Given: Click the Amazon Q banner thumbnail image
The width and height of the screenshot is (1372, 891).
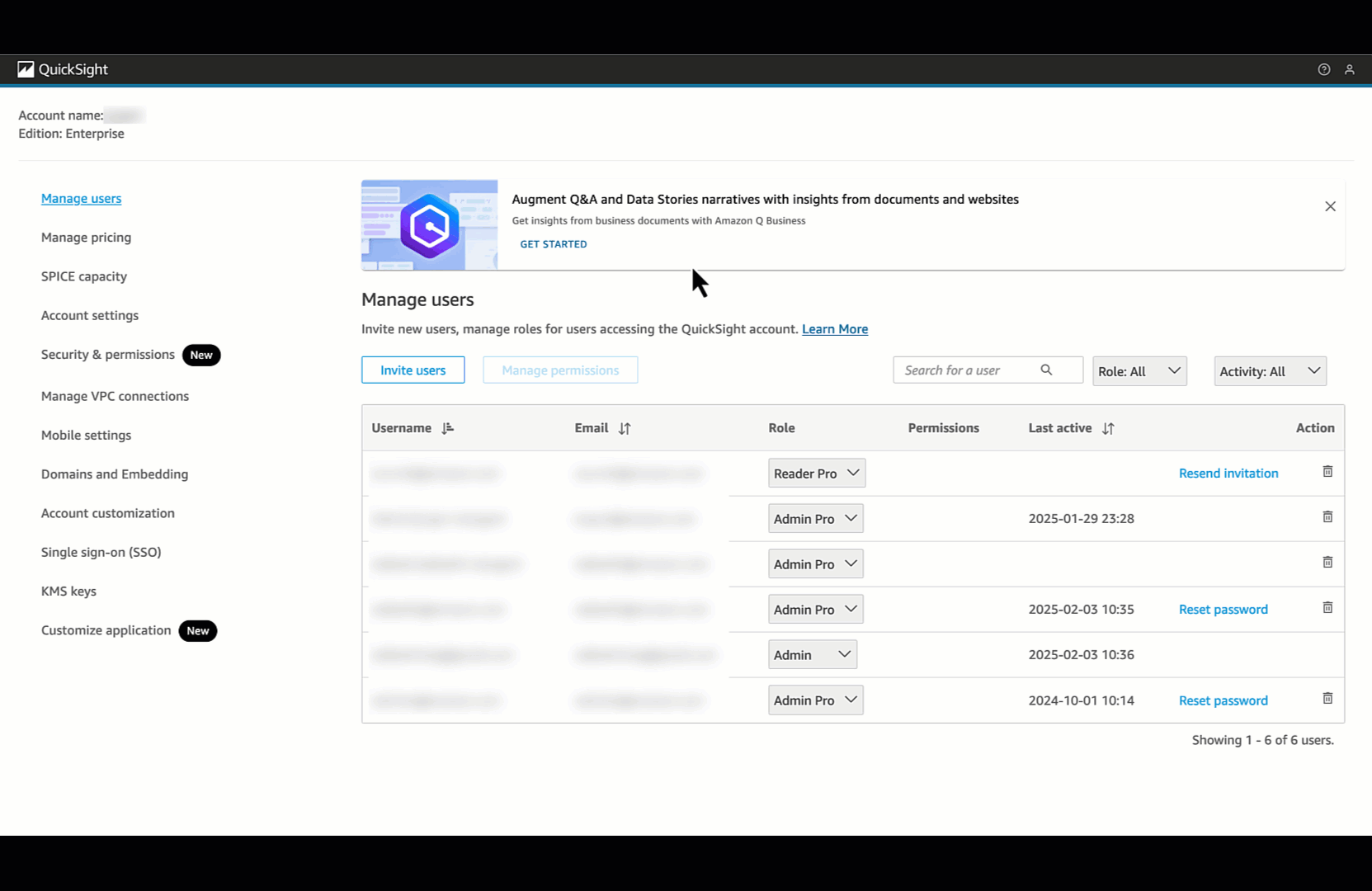Looking at the screenshot, I should (430, 225).
